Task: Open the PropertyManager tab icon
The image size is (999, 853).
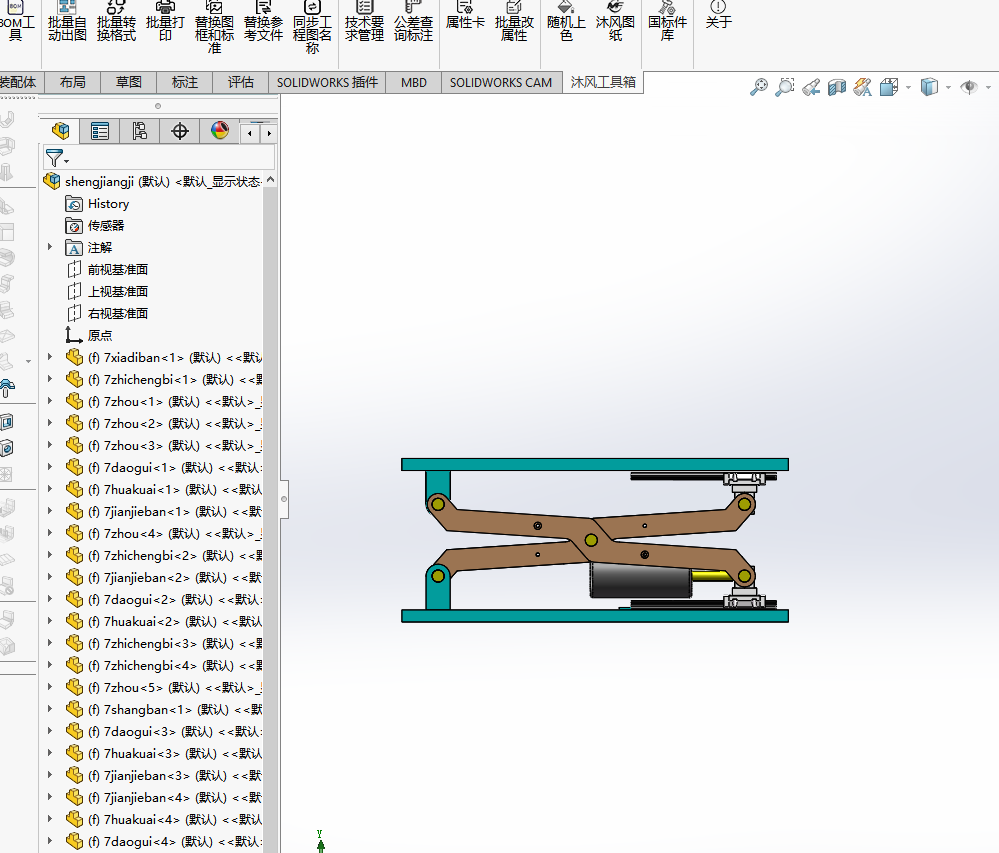Action: [x=100, y=131]
